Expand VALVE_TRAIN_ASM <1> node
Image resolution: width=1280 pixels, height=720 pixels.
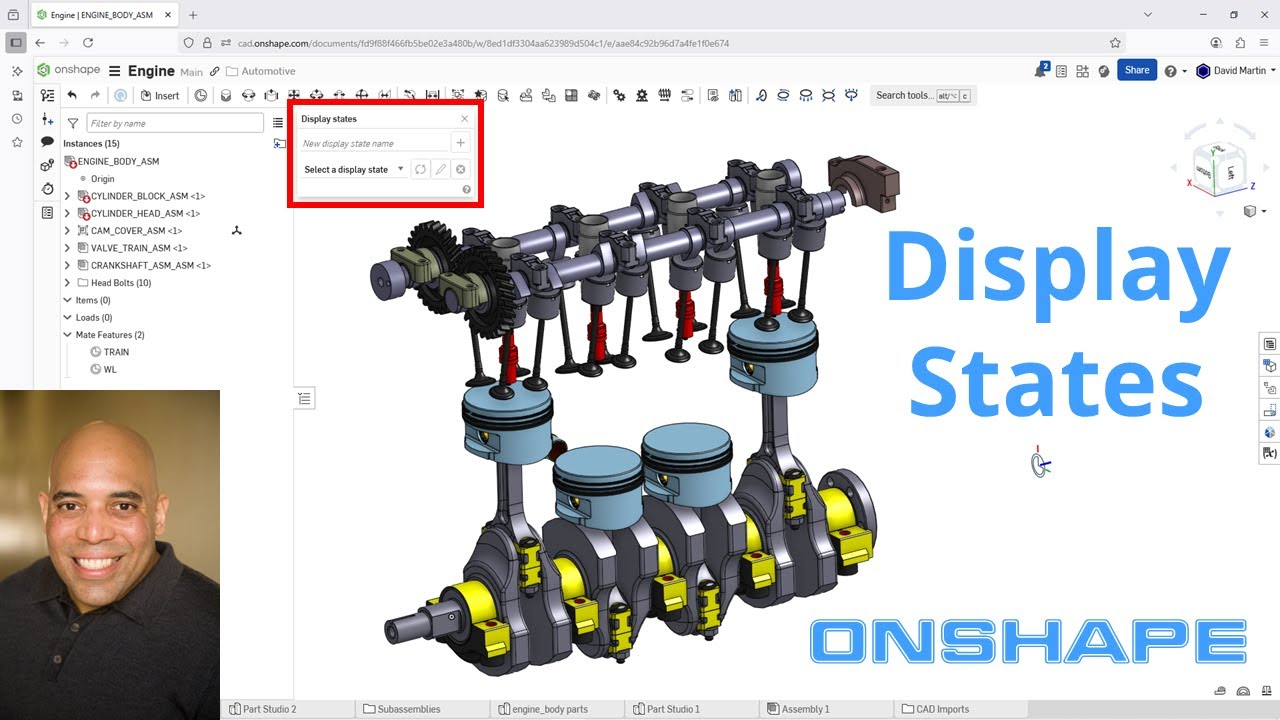pos(67,248)
